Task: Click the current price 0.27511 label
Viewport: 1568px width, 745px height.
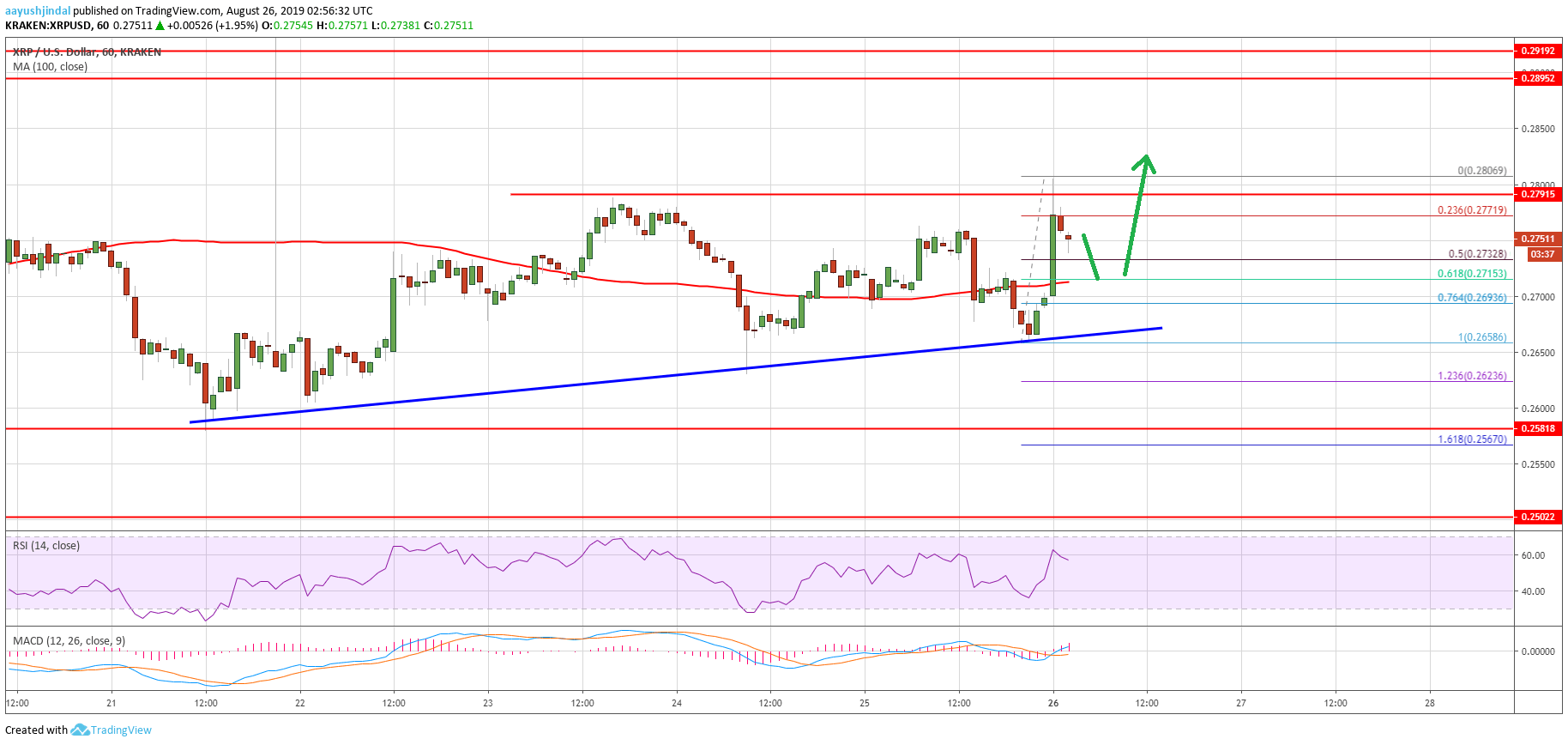Action: tap(1538, 239)
